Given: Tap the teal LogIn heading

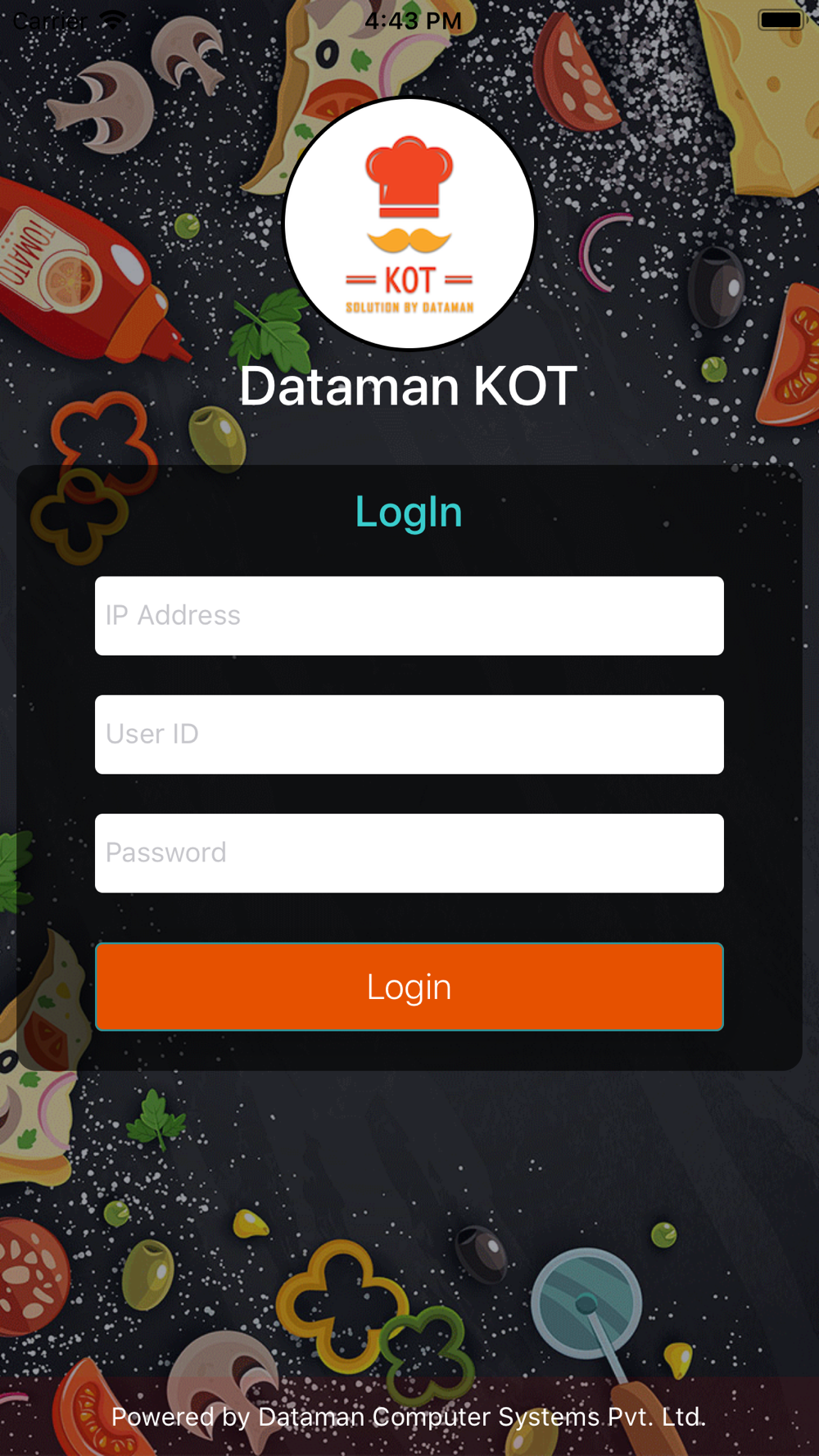Looking at the screenshot, I should [409, 513].
